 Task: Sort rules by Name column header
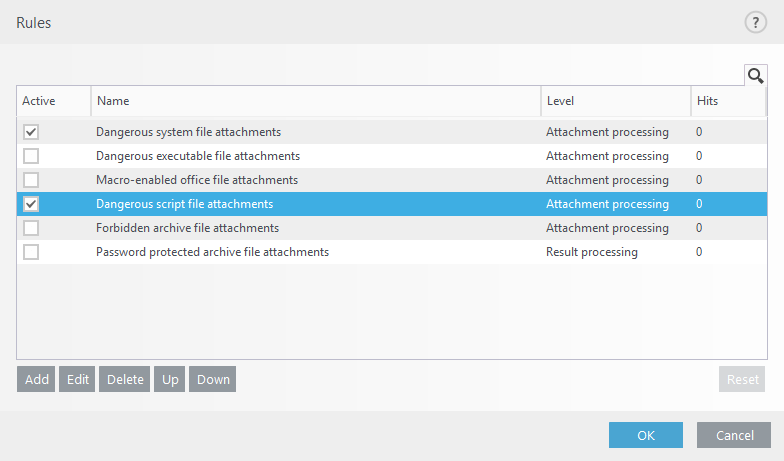[315, 101]
